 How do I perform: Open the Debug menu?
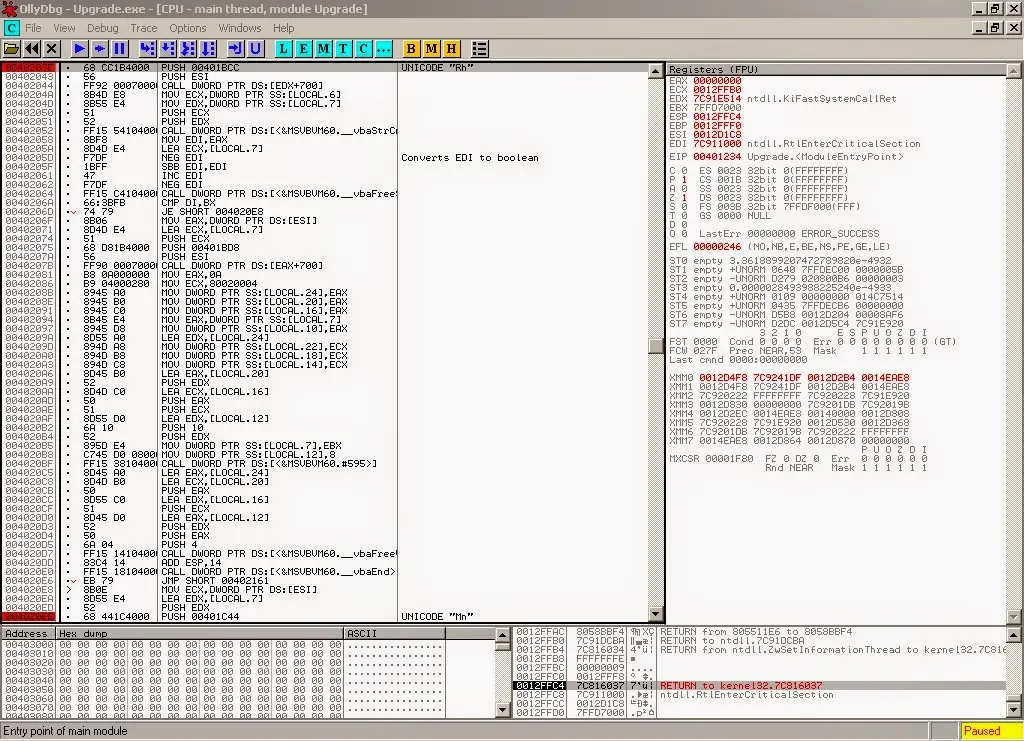point(103,28)
